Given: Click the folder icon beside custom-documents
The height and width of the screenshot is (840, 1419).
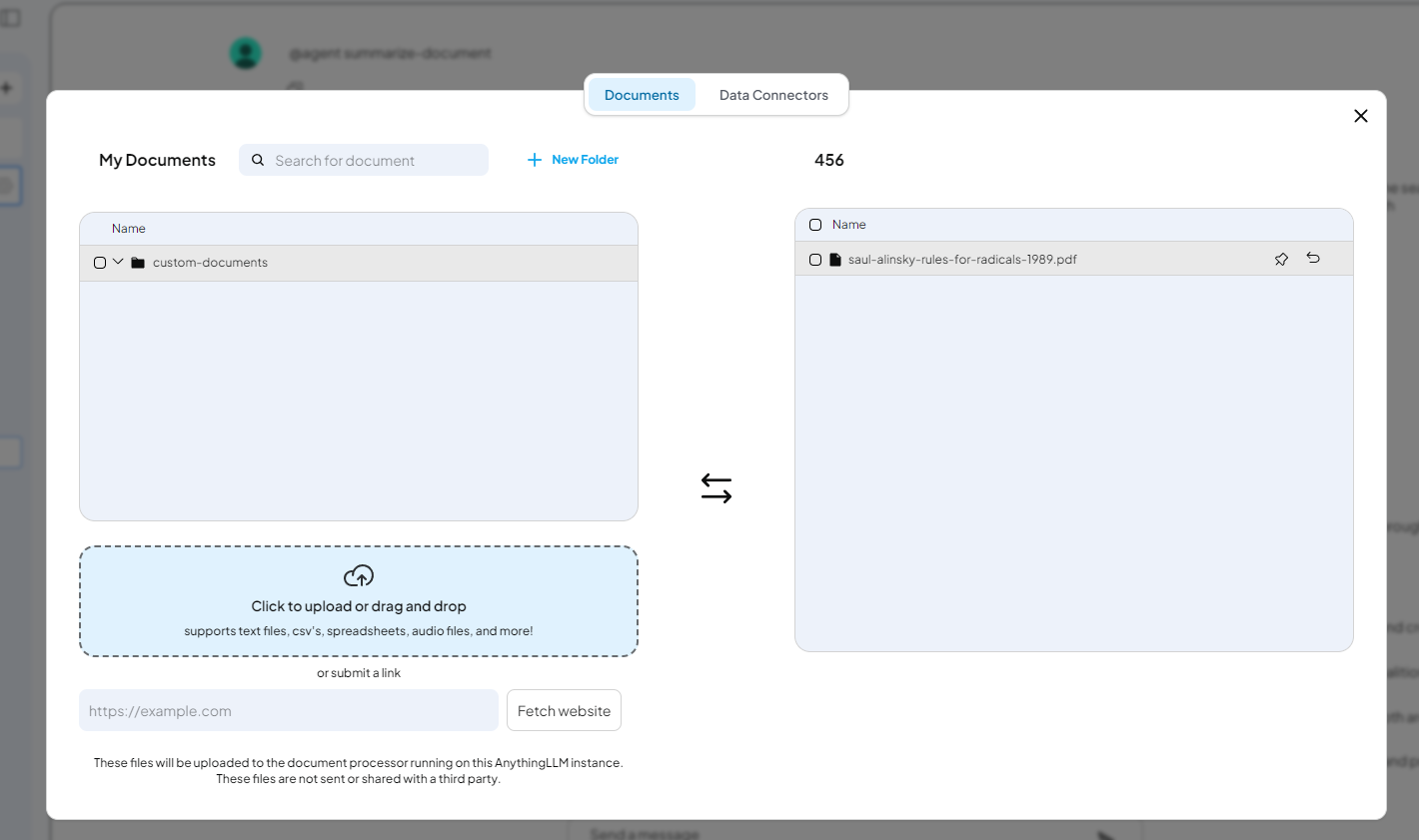Looking at the screenshot, I should click(138, 262).
